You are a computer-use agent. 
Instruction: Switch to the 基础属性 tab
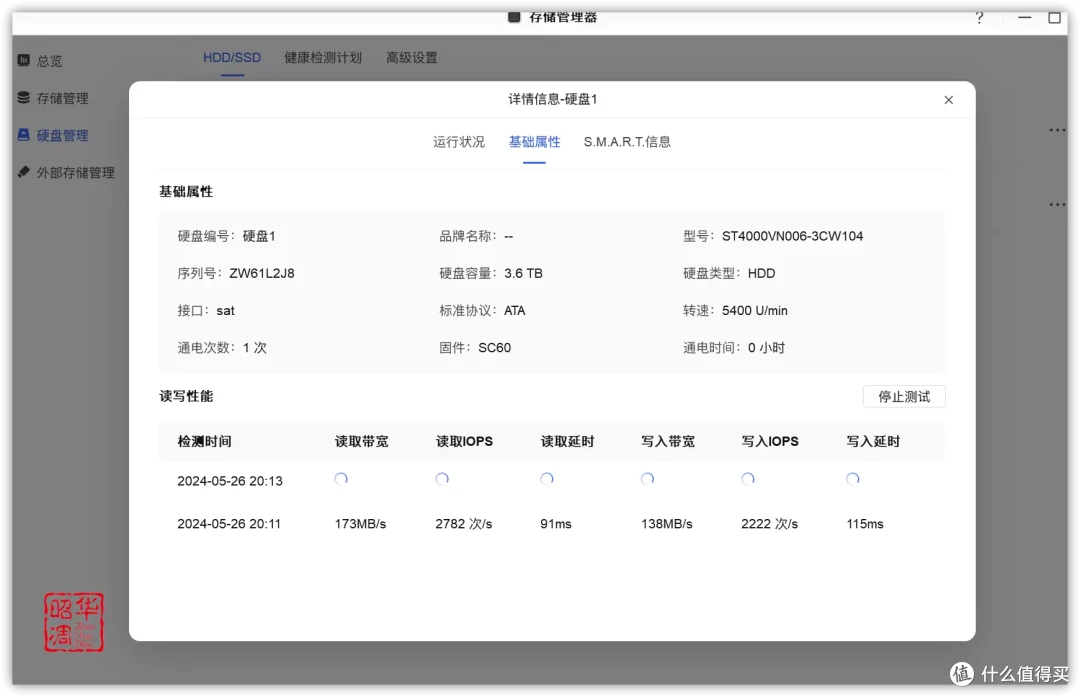point(534,142)
